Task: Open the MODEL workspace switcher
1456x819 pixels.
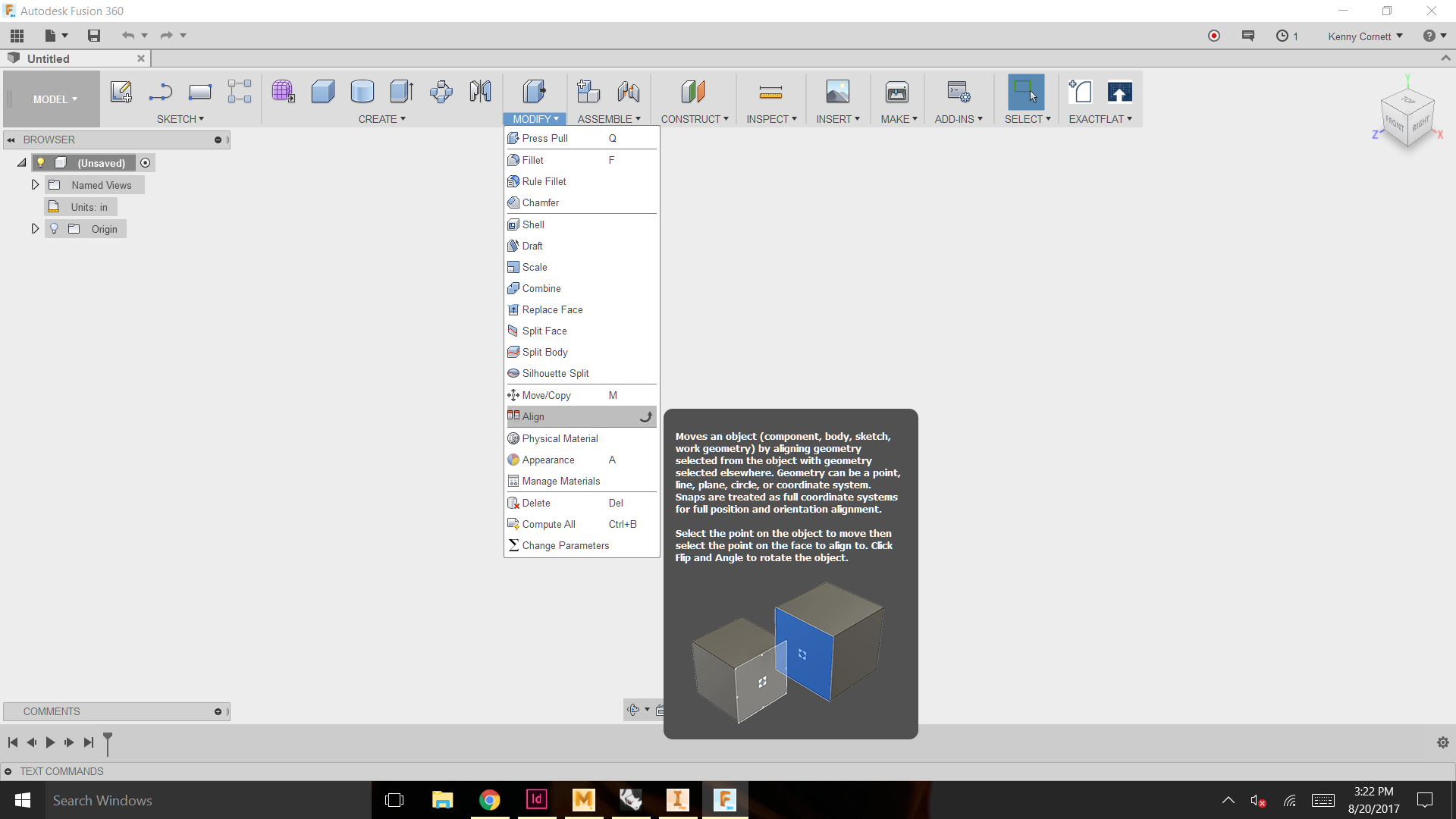Action: coord(53,99)
